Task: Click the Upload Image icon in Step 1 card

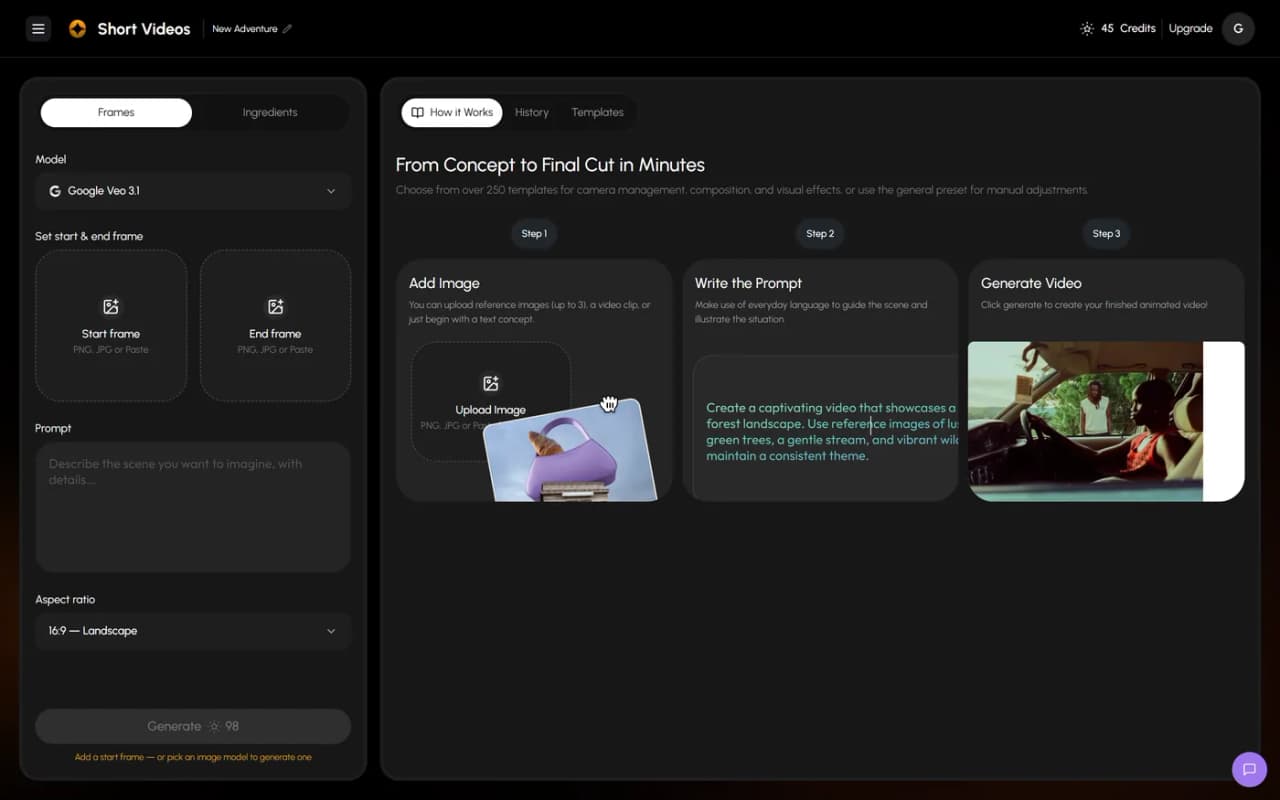Action: [x=490, y=384]
